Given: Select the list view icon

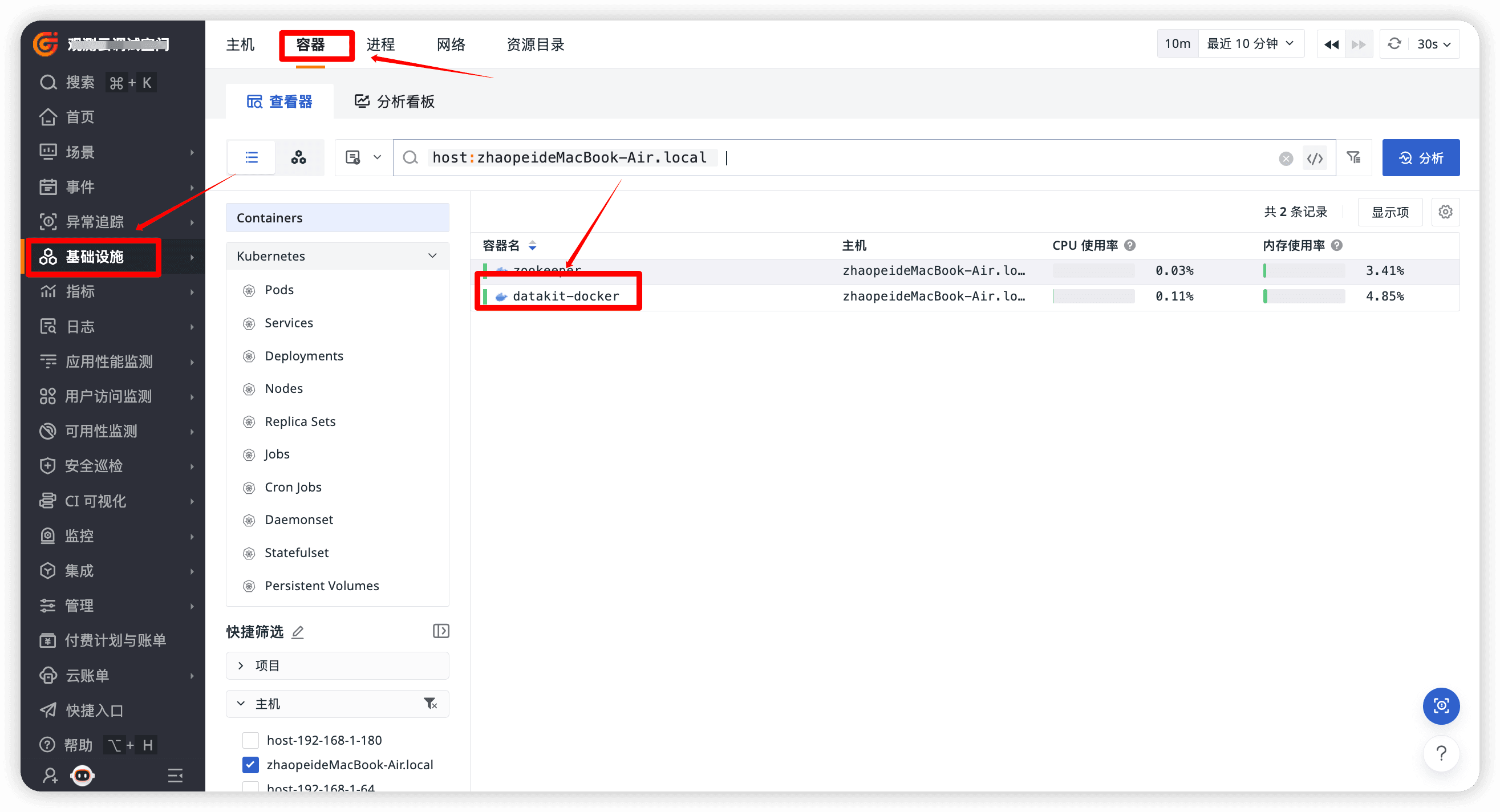Looking at the screenshot, I should [x=250, y=157].
